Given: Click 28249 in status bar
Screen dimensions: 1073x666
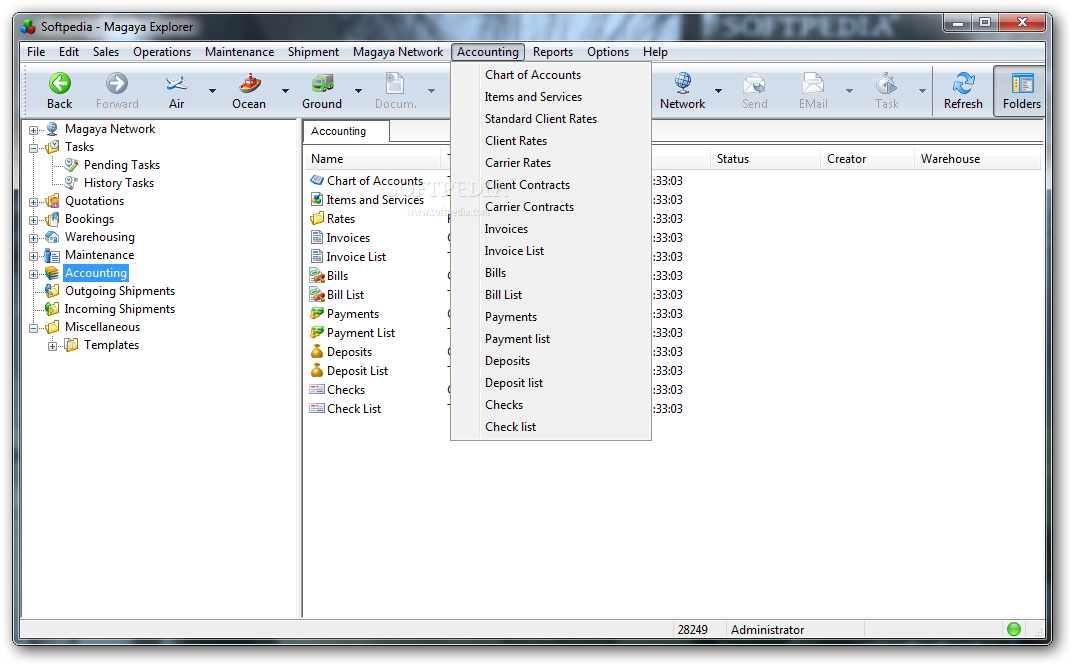Looking at the screenshot, I should coord(693,630).
